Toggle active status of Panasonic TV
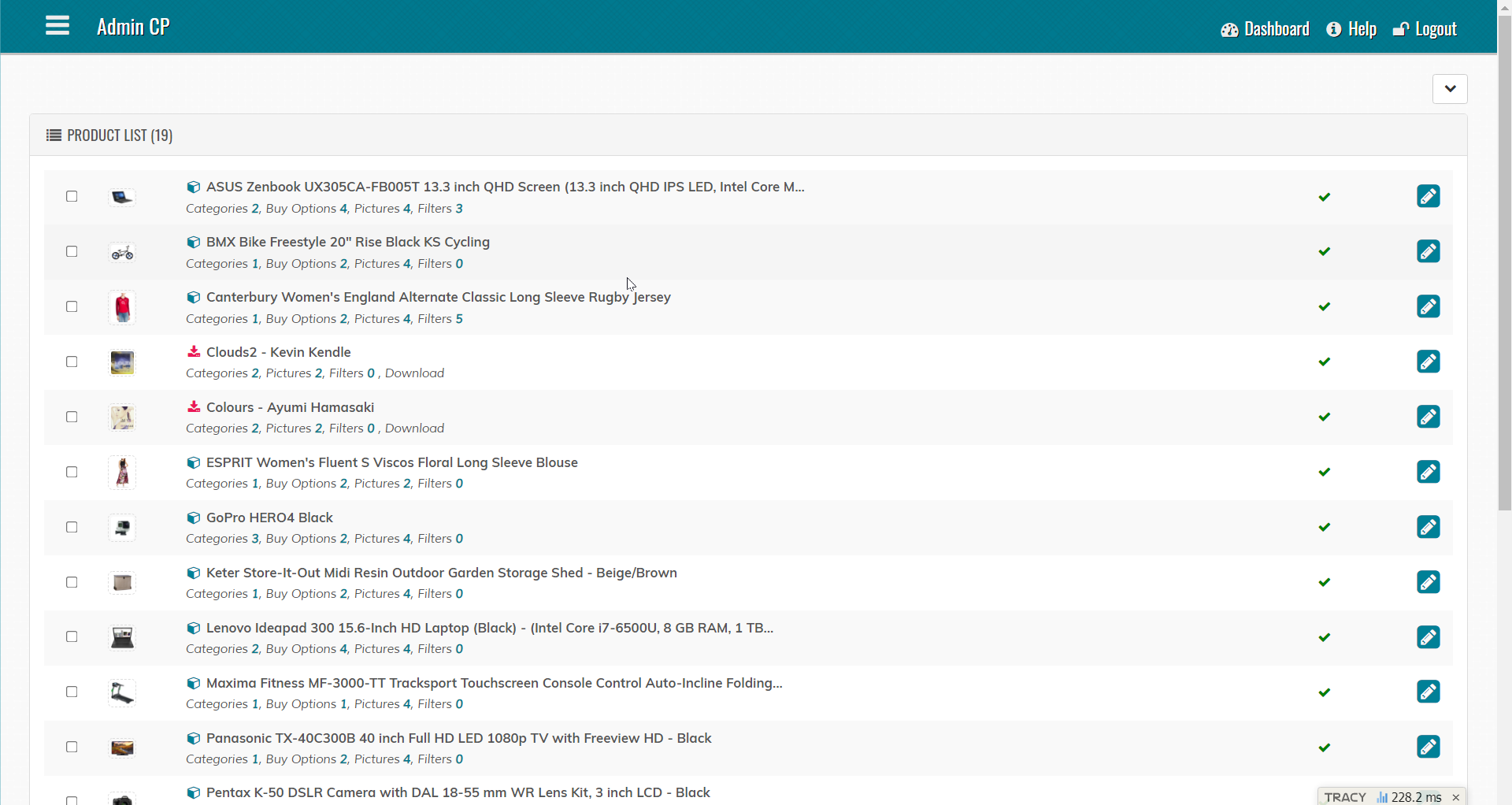 click(x=1325, y=747)
